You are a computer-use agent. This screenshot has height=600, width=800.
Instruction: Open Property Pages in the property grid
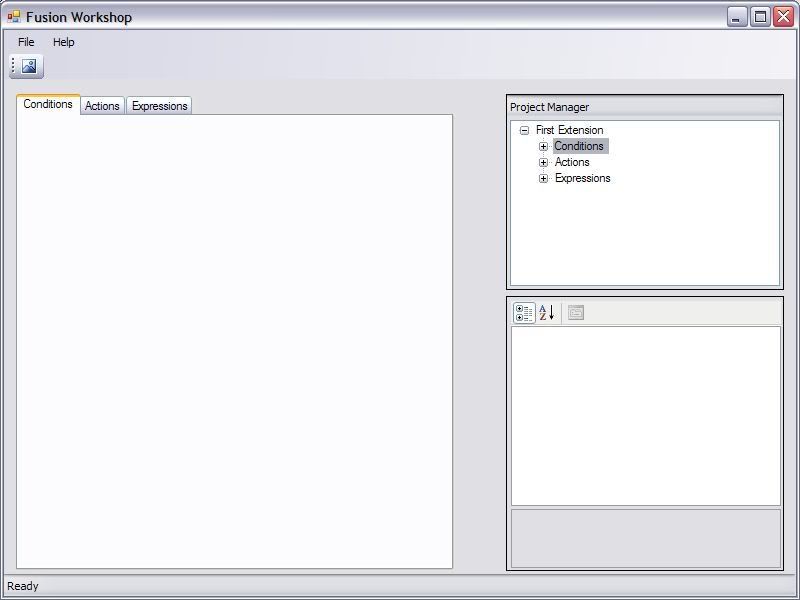576,313
